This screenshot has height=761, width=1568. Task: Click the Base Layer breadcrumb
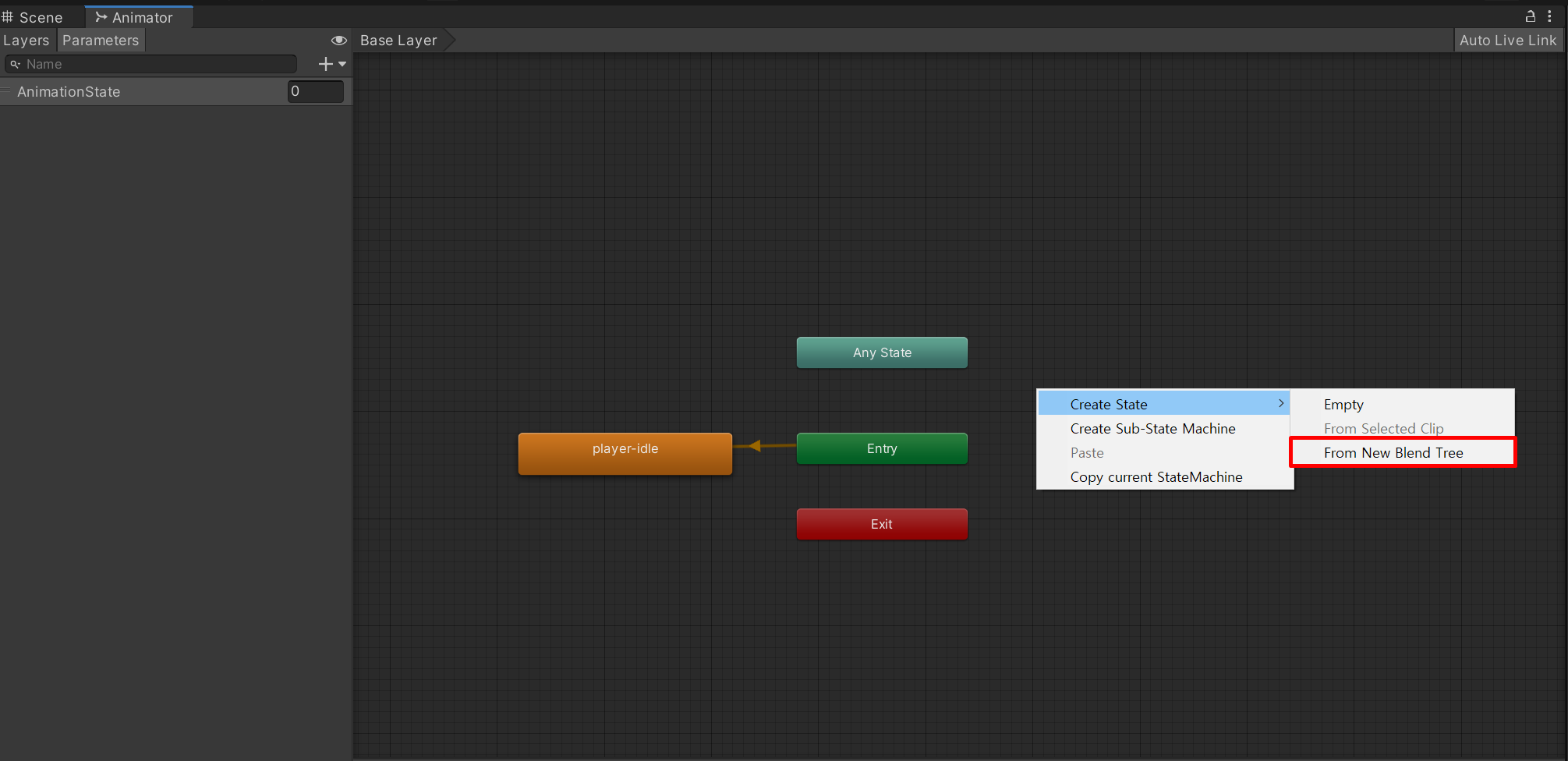coord(399,41)
